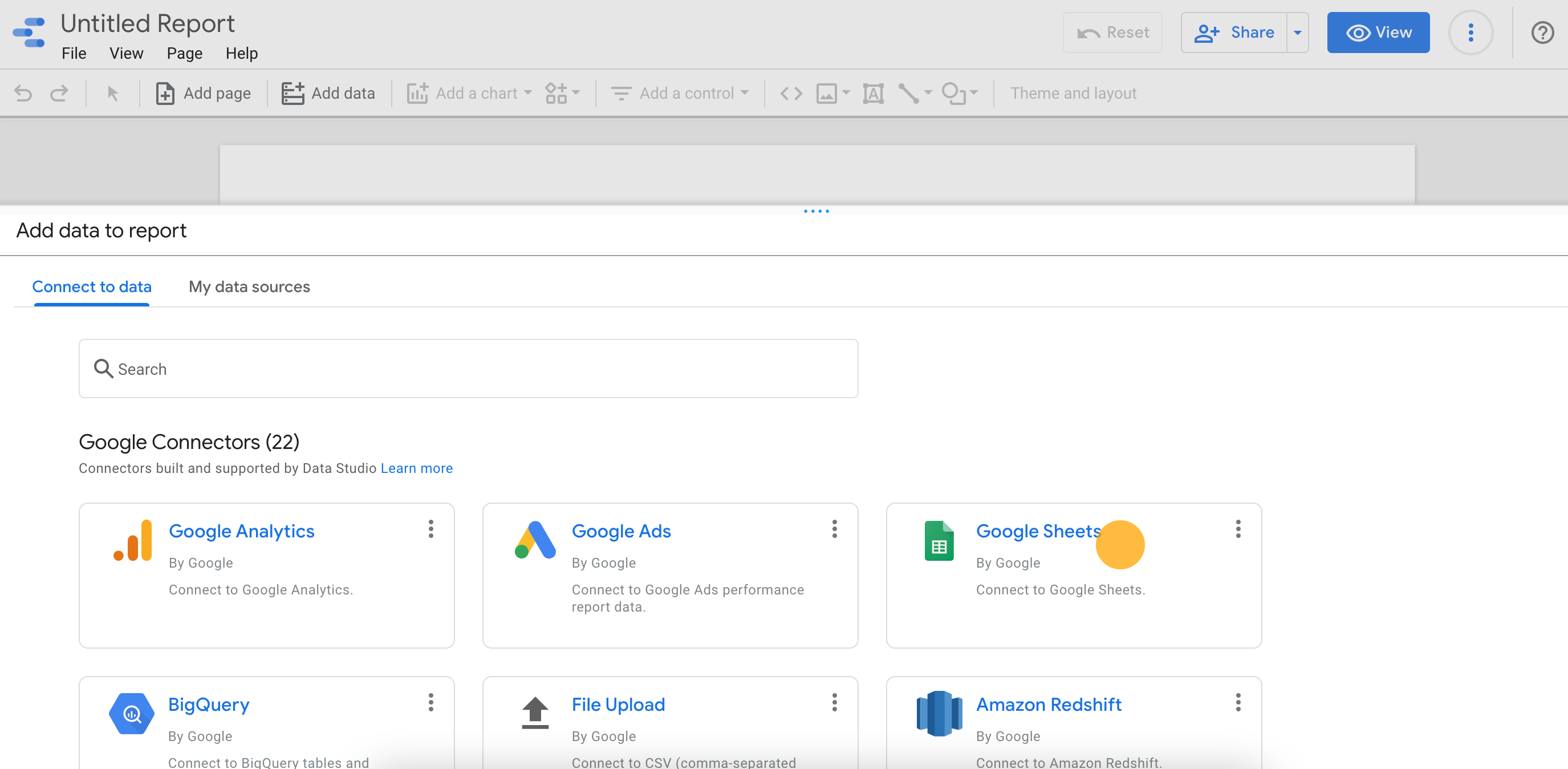Image resolution: width=1568 pixels, height=769 pixels.
Task: Click the Undo arrow icon
Action: click(22, 93)
